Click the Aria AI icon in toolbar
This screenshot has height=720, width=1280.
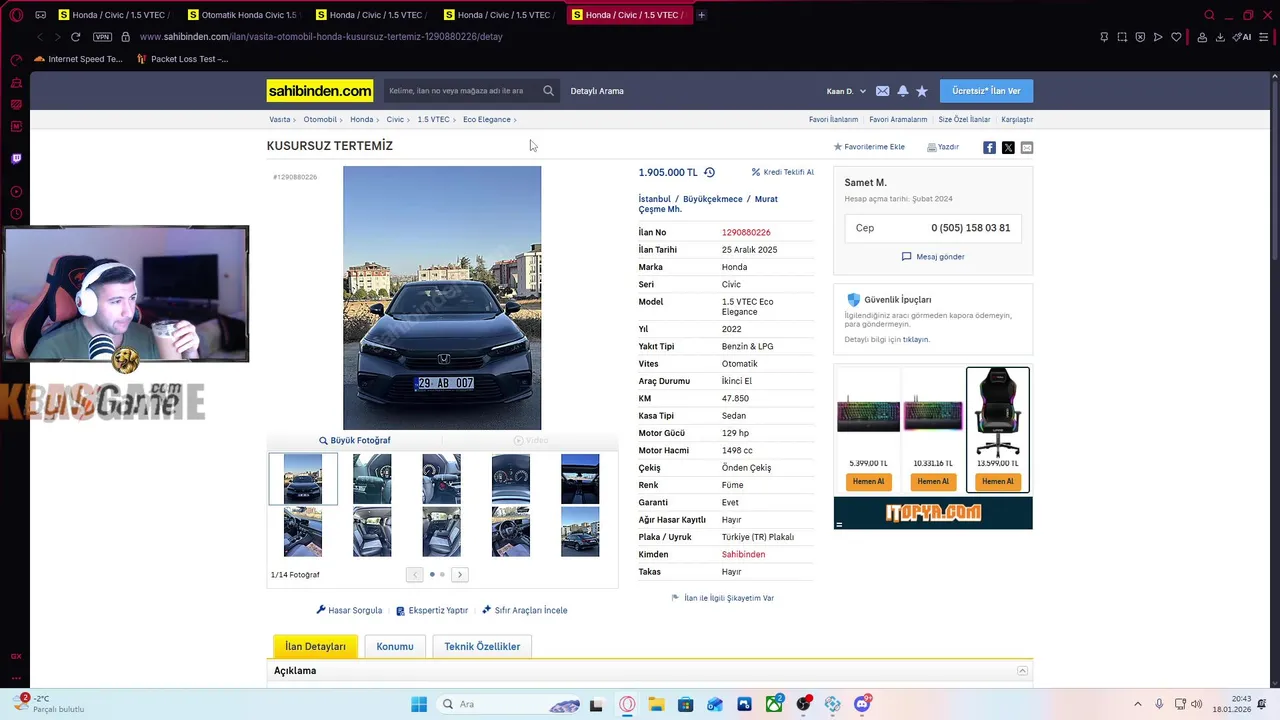point(1243,37)
